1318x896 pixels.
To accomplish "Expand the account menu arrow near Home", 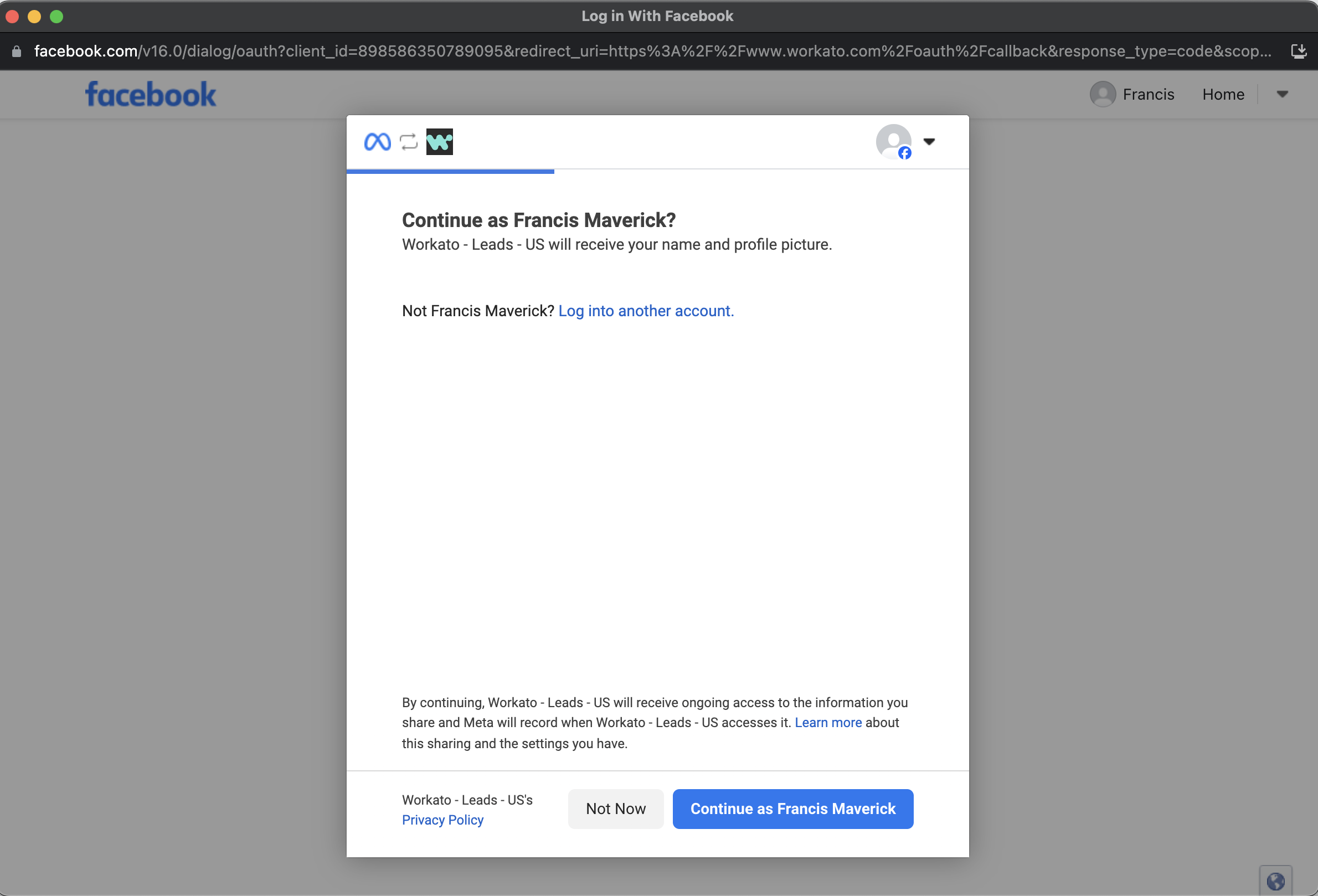I will tap(1283, 94).
